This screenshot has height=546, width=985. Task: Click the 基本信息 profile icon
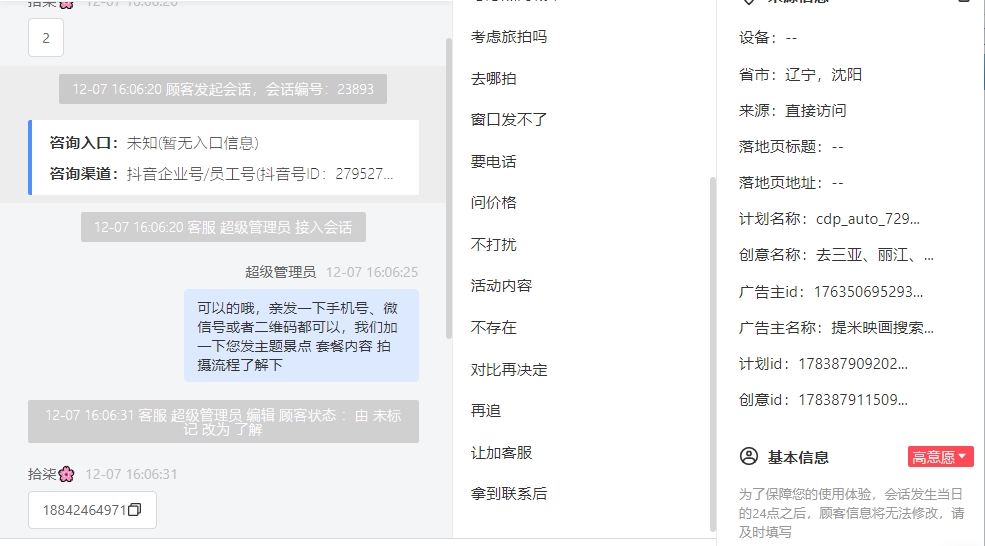point(749,456)
